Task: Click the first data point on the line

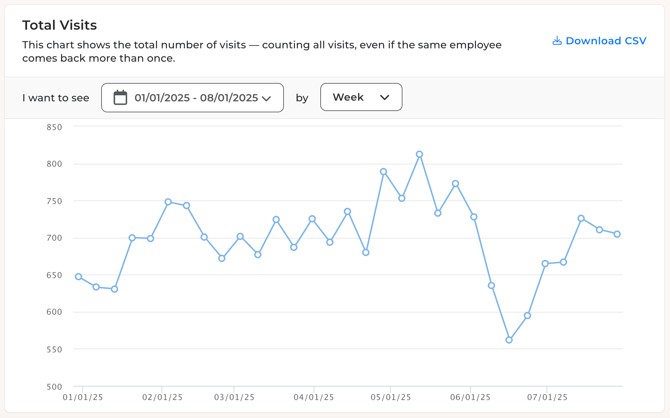Action: coord(79,277)
